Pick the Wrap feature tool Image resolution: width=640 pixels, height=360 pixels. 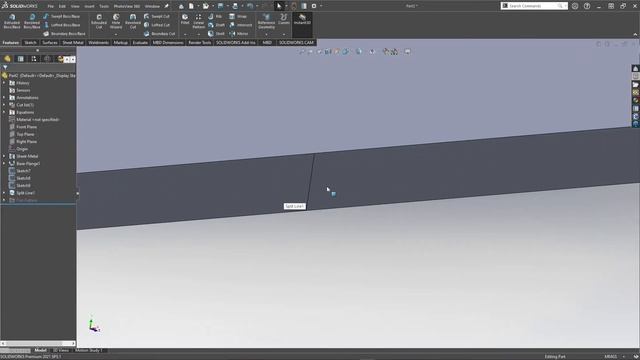[x=238, y=16]
